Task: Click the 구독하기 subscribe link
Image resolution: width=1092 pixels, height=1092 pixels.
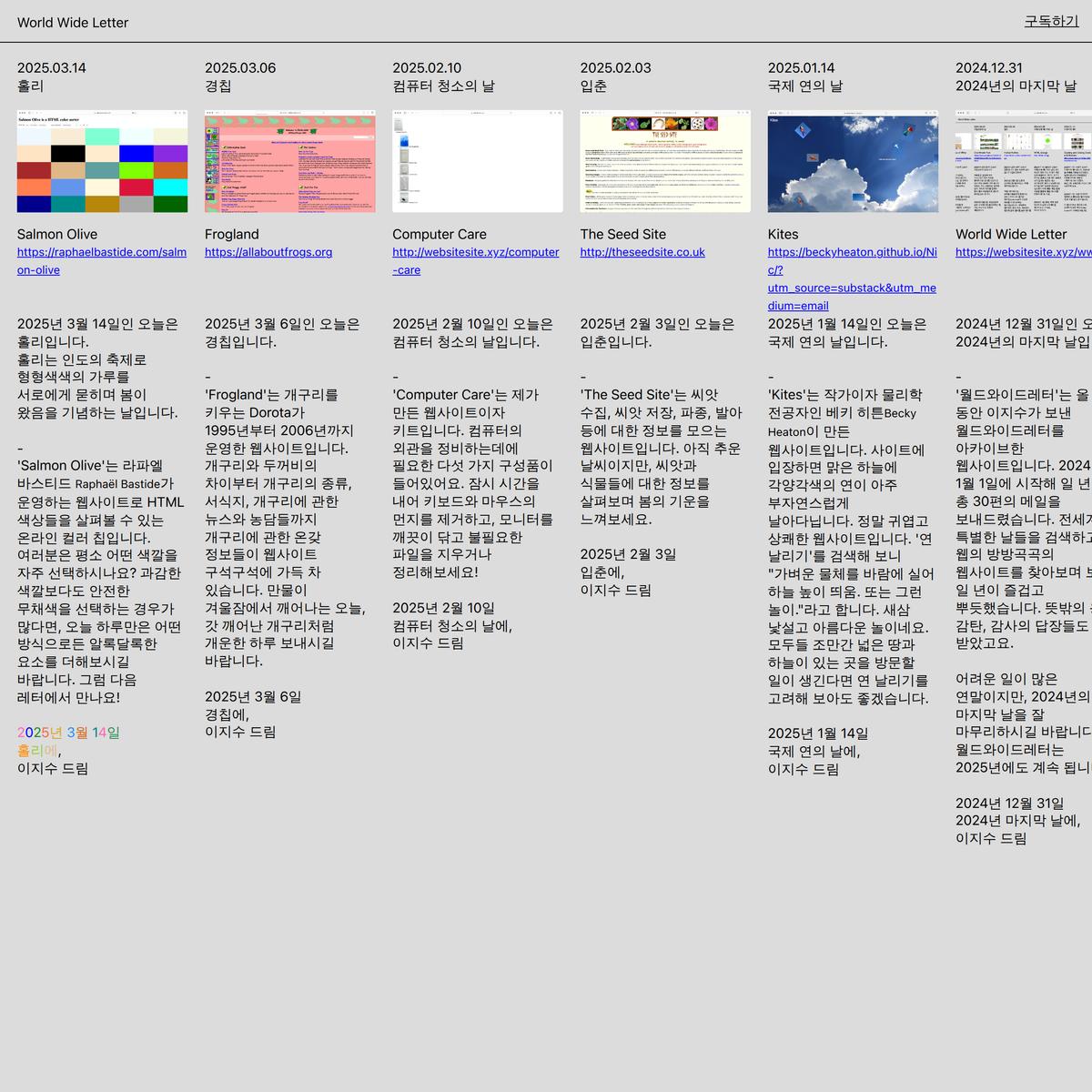Action: [1051, 21]
